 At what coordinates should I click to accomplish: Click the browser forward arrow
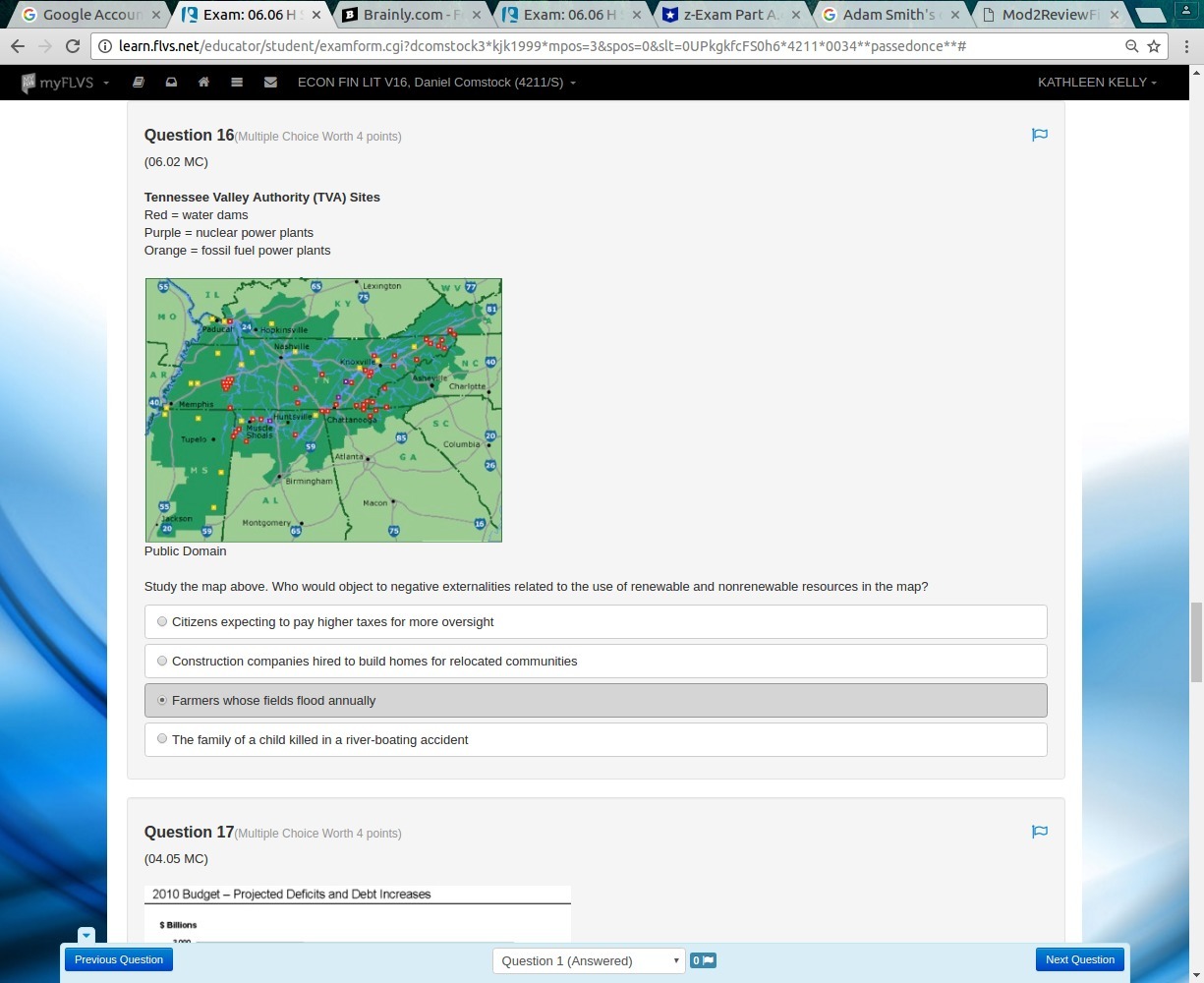point(45,46)
